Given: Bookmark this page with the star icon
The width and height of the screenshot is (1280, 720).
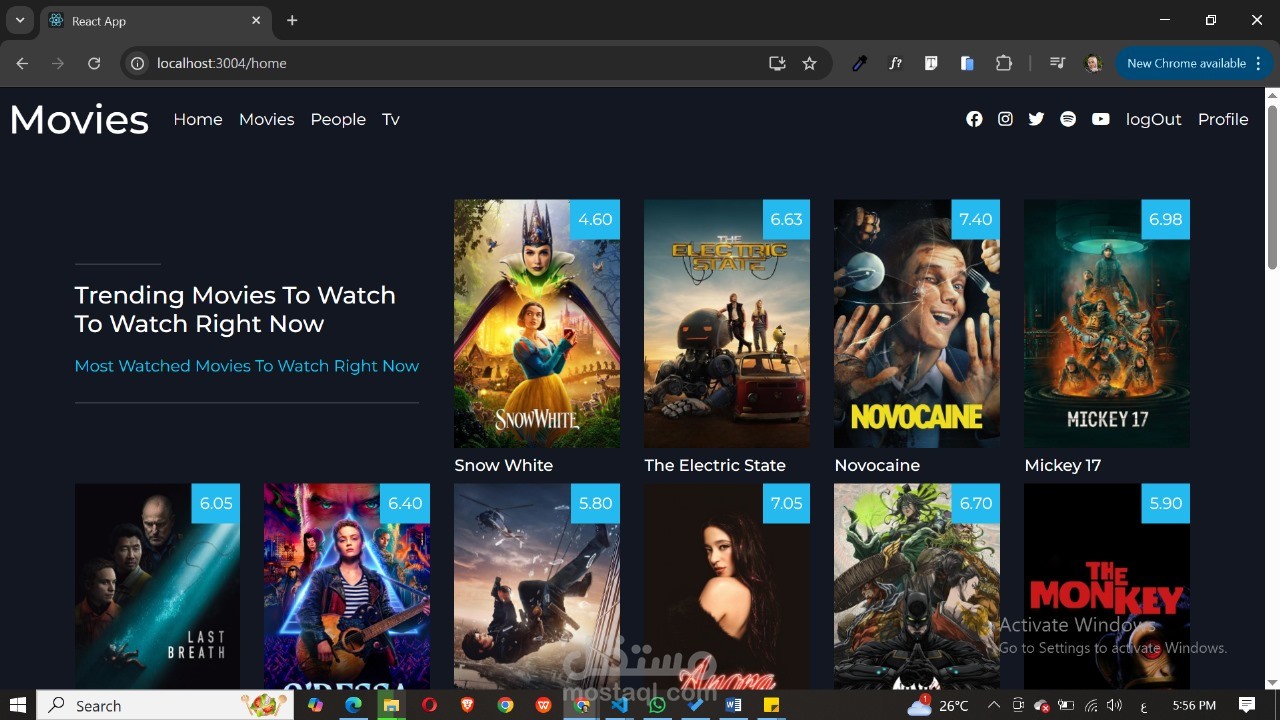Looking at the screenshot, I should point(809,63).
